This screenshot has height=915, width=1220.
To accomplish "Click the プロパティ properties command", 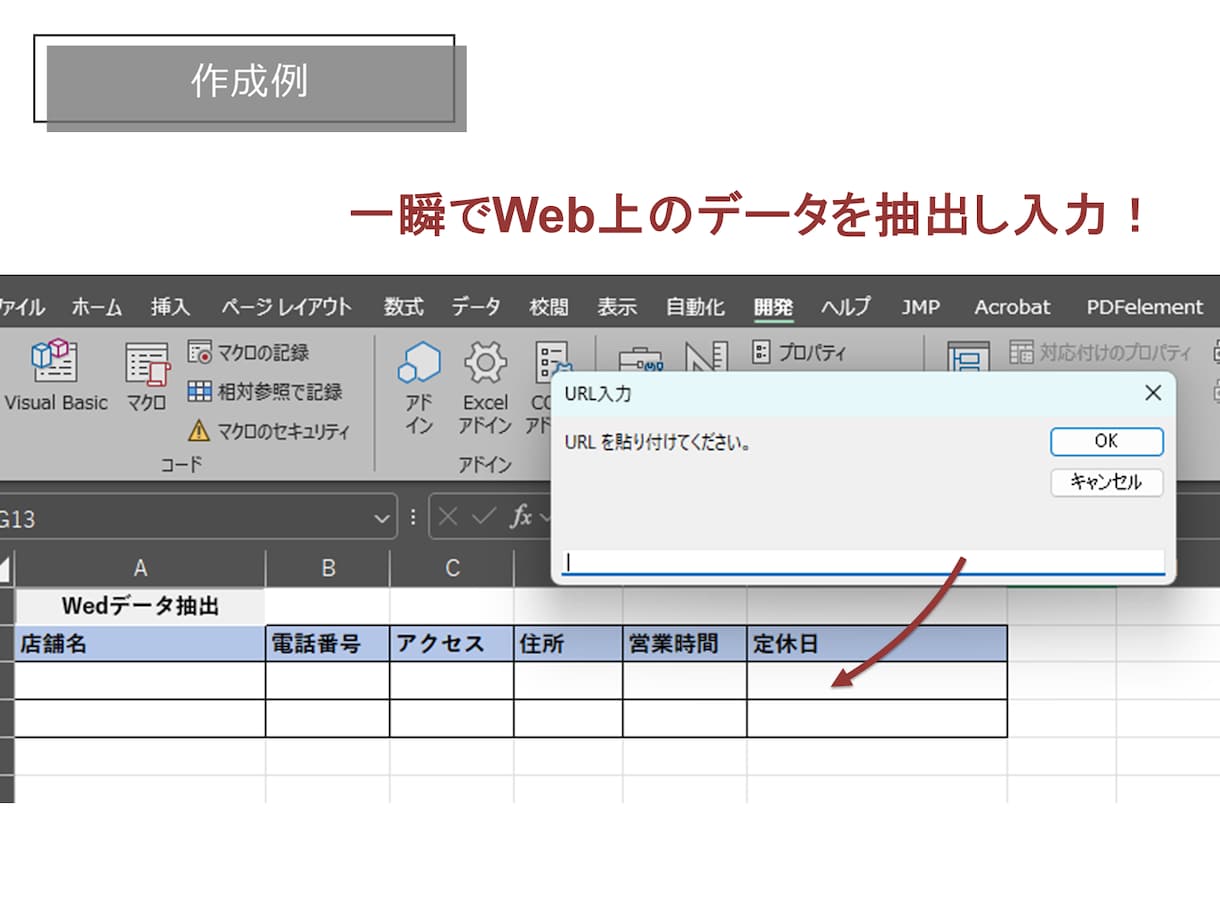I will pyautogui.click(x=798, y=352).
